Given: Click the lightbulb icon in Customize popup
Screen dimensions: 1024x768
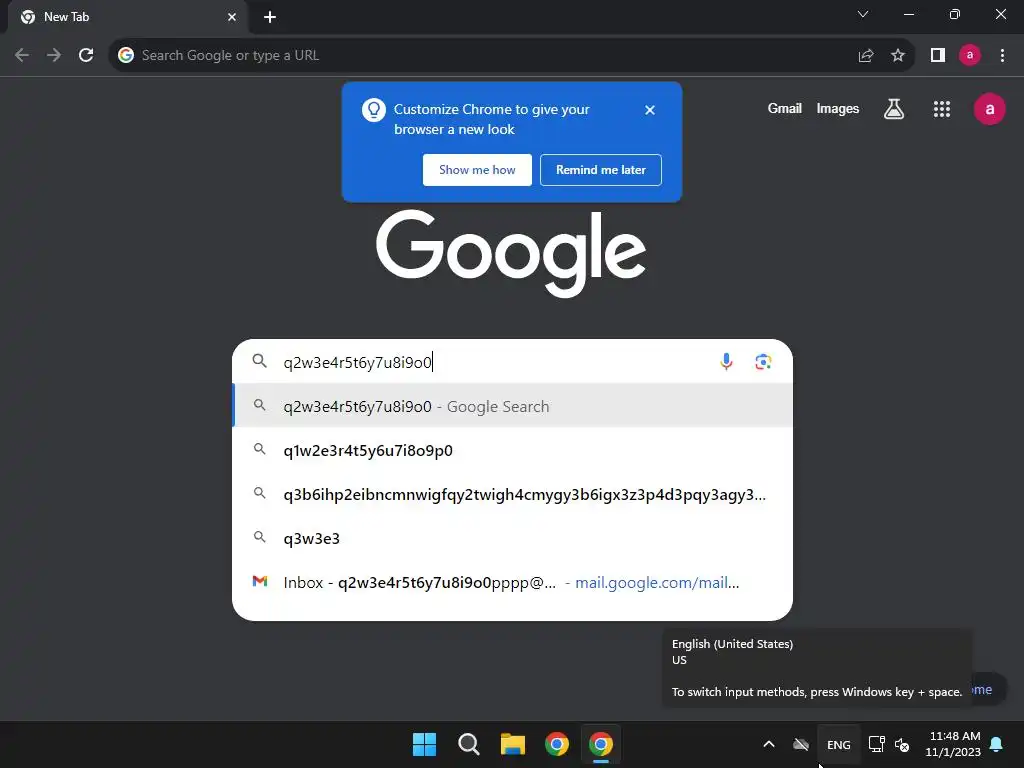Looking at the screenshot, I should 374,110.
